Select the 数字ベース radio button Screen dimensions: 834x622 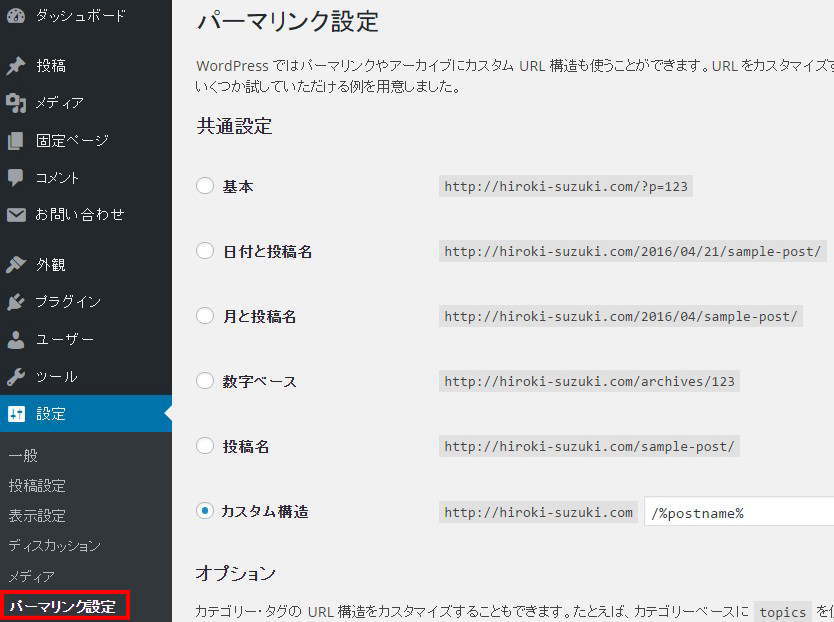pyautogui.click(x=205, y=380)
